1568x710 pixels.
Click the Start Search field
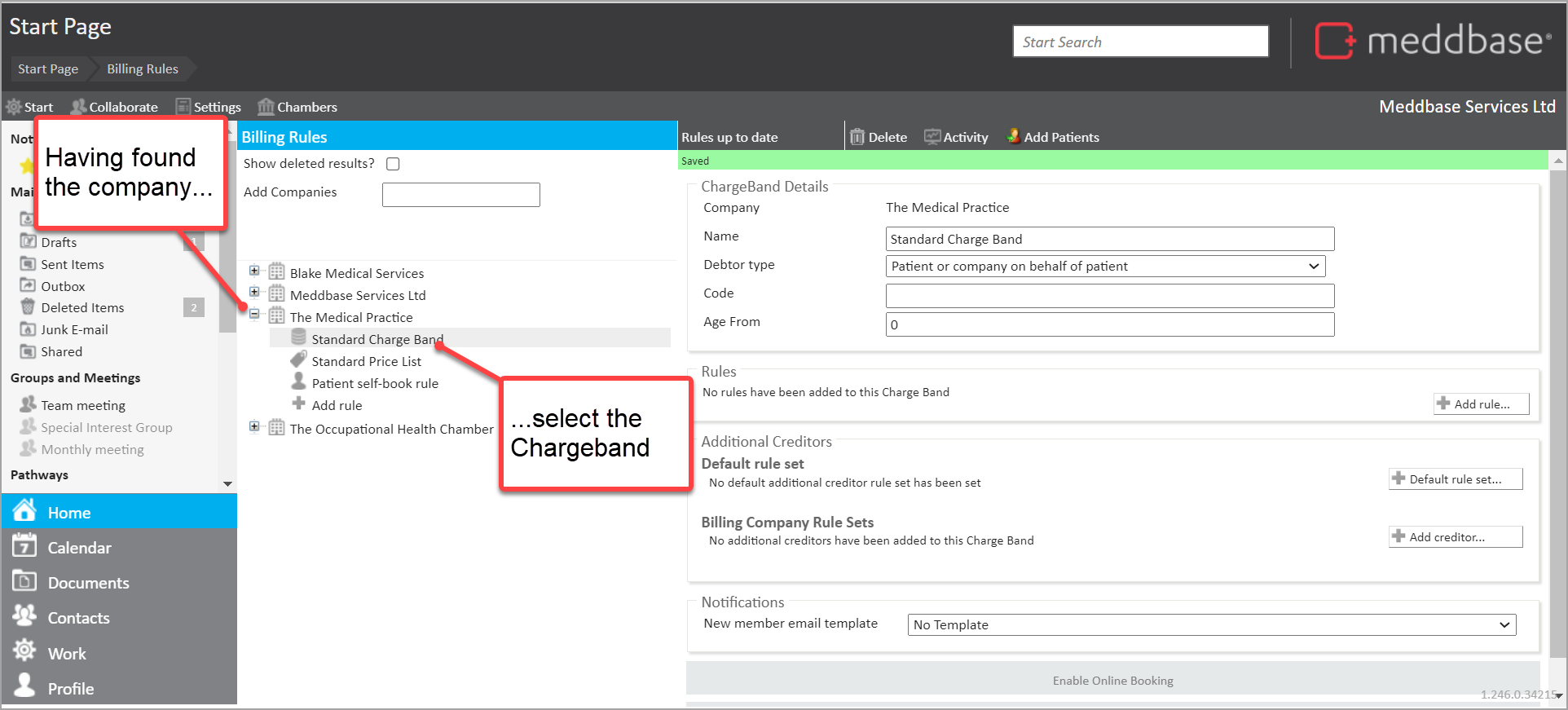click(x=1139, y=42)
